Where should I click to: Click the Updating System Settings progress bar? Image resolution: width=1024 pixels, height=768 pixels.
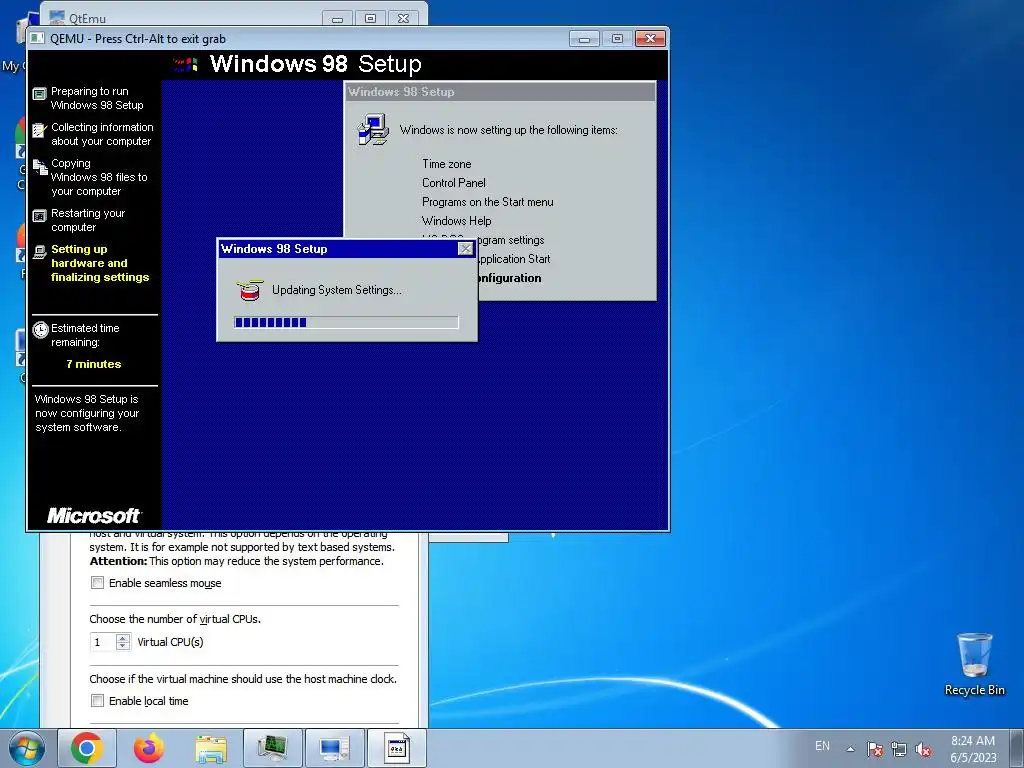[x=346, y=322]
